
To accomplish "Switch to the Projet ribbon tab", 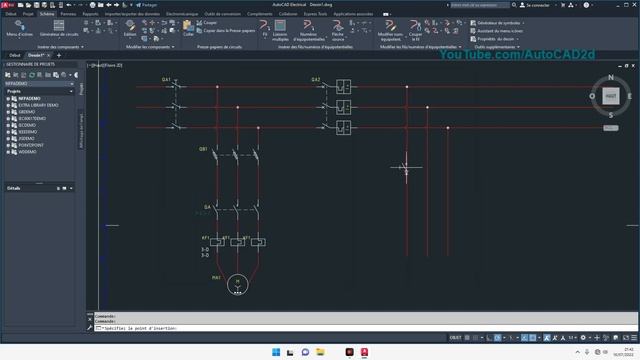I will (x=28, y=14).
